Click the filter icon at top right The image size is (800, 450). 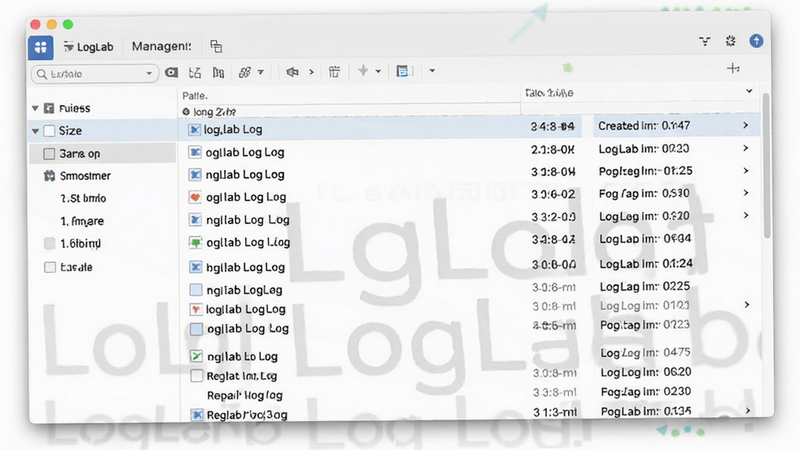(705, 41)
